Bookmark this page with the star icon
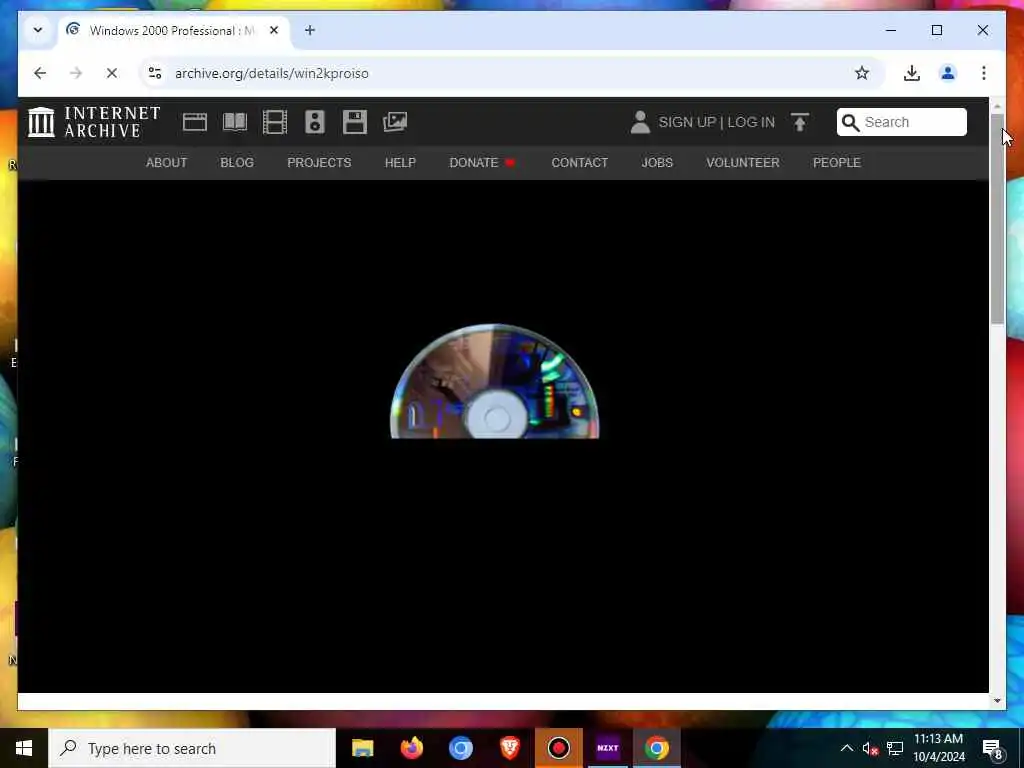1024x768 pixels. click(862, 73)
